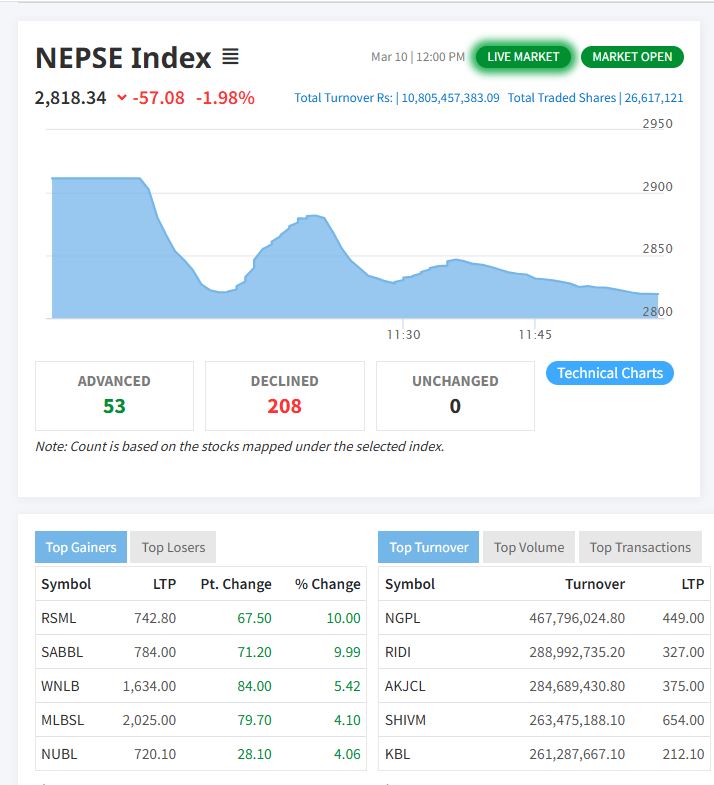Click the Unchanged count box
714x785 pixels.
pyautogui.click(x=455, y=396)
